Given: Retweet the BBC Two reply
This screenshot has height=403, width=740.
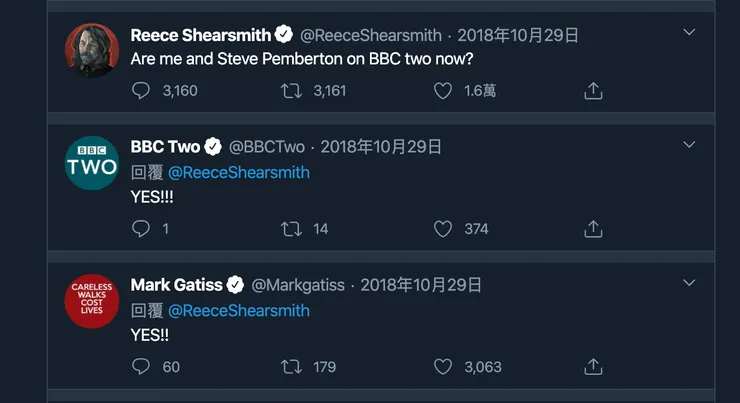Looking at the screenshot, I should pyautogui.click(x=291, y=229).
